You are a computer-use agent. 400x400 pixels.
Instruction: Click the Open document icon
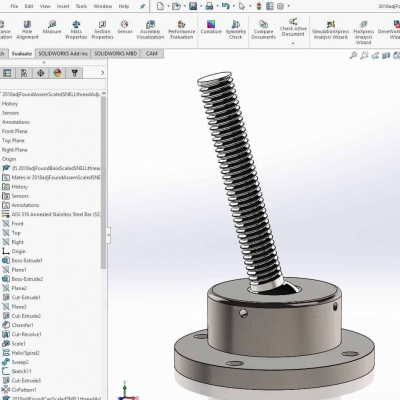[x=176, y=6]
